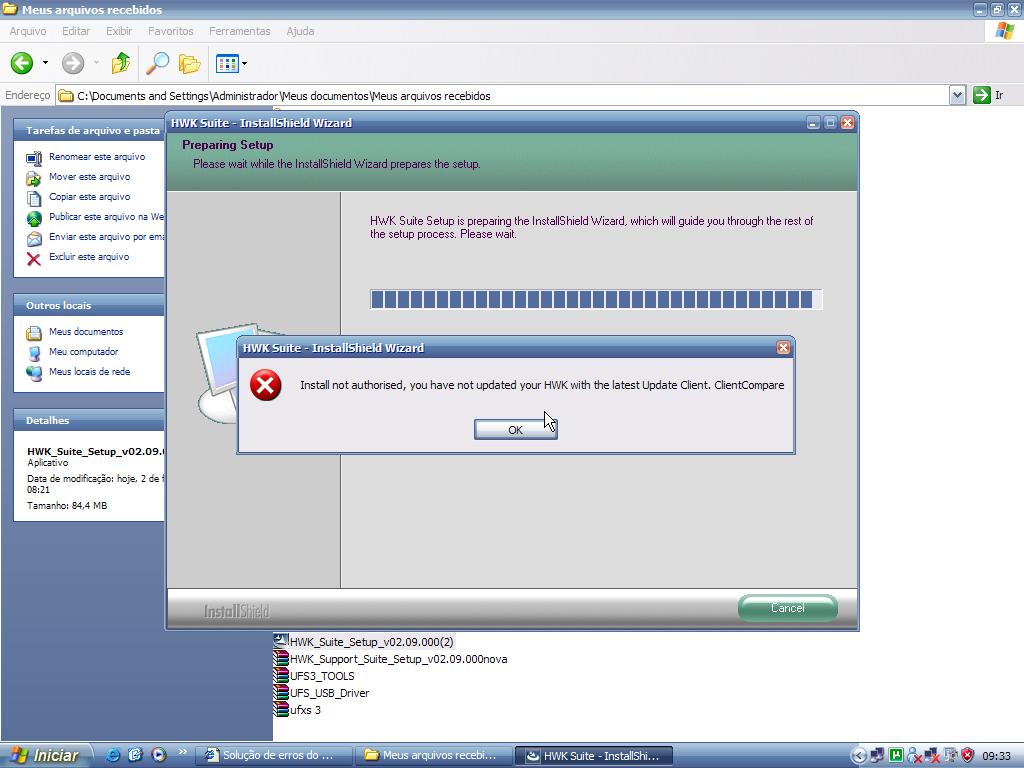Click the Meus locais de rede icon

[34, 373]
